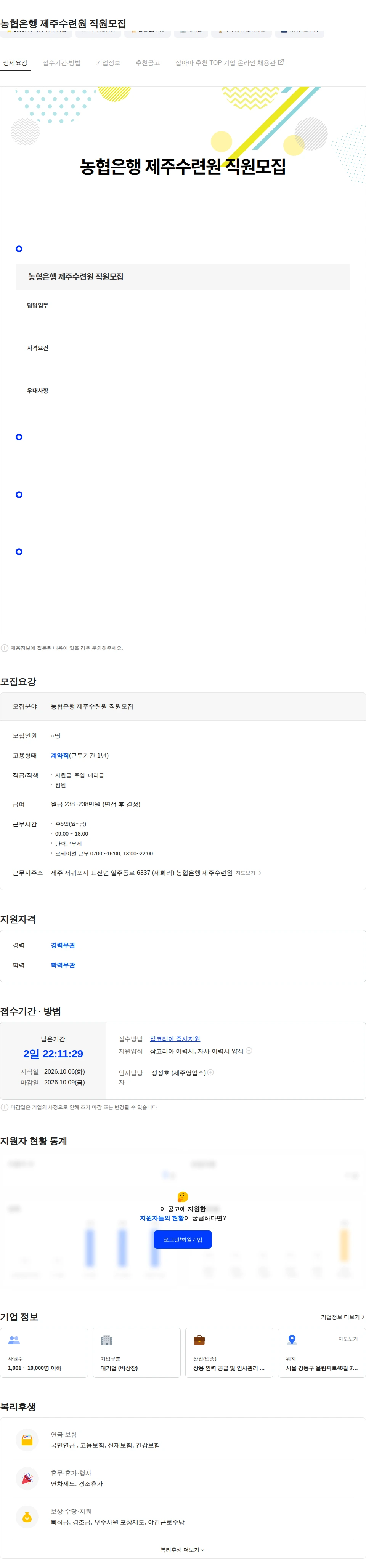Click the 상용 인력 공급 및 인사관리 industry text
The image size is (366, 1568).
click(x=229, y=1368)
